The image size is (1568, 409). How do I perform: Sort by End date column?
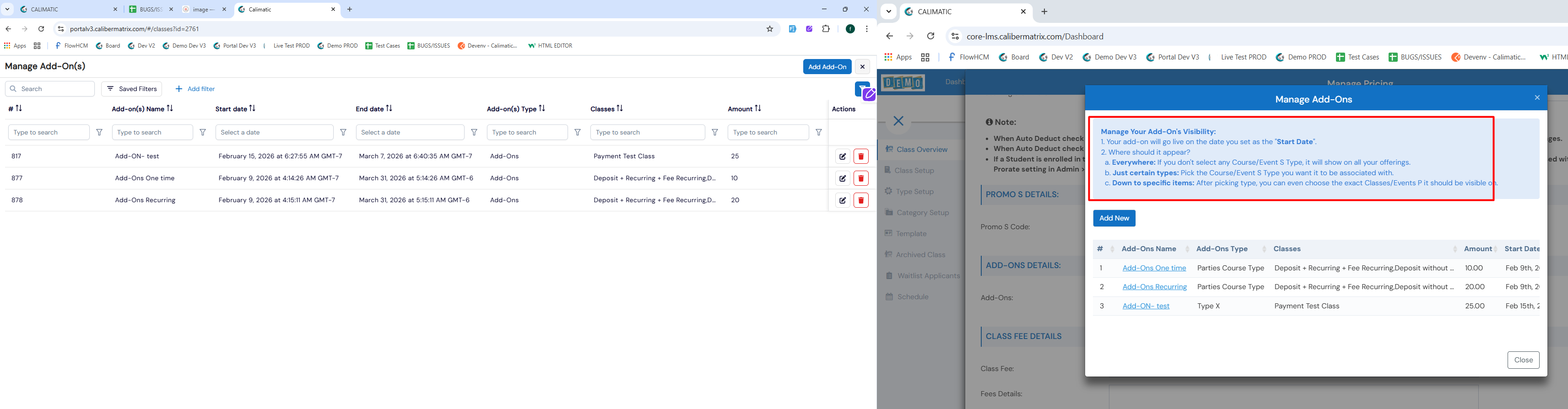click(x=389, y=108)
